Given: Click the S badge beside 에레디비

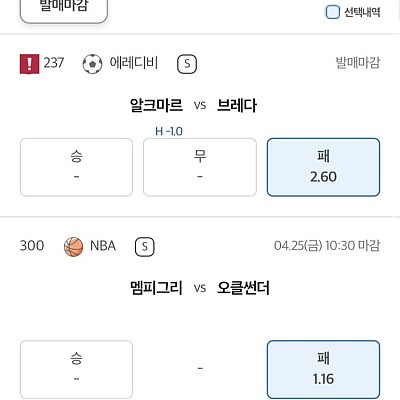Looking at the screenshot, I should (187, 64).
